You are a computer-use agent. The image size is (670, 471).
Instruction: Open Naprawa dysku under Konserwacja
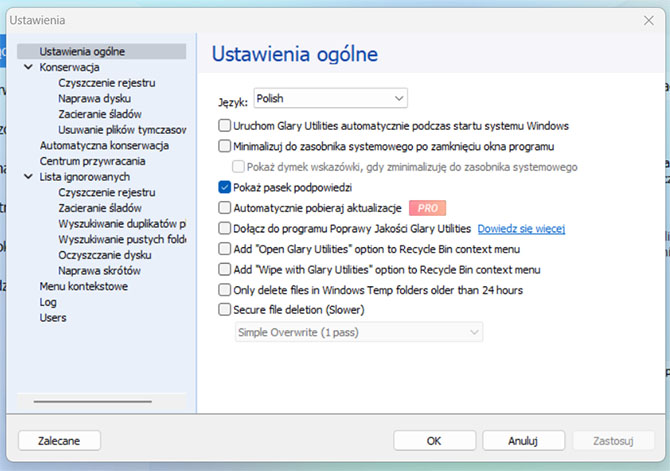coord(93,98)
